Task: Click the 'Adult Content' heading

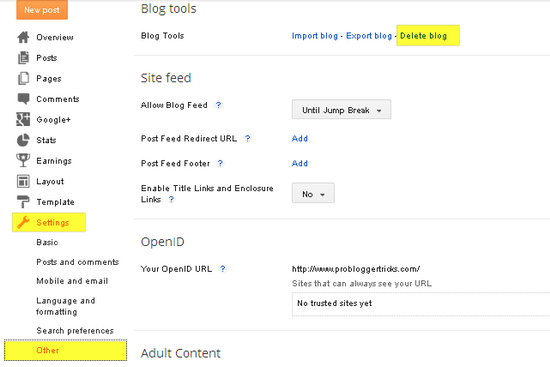Action: pos(181,353)
